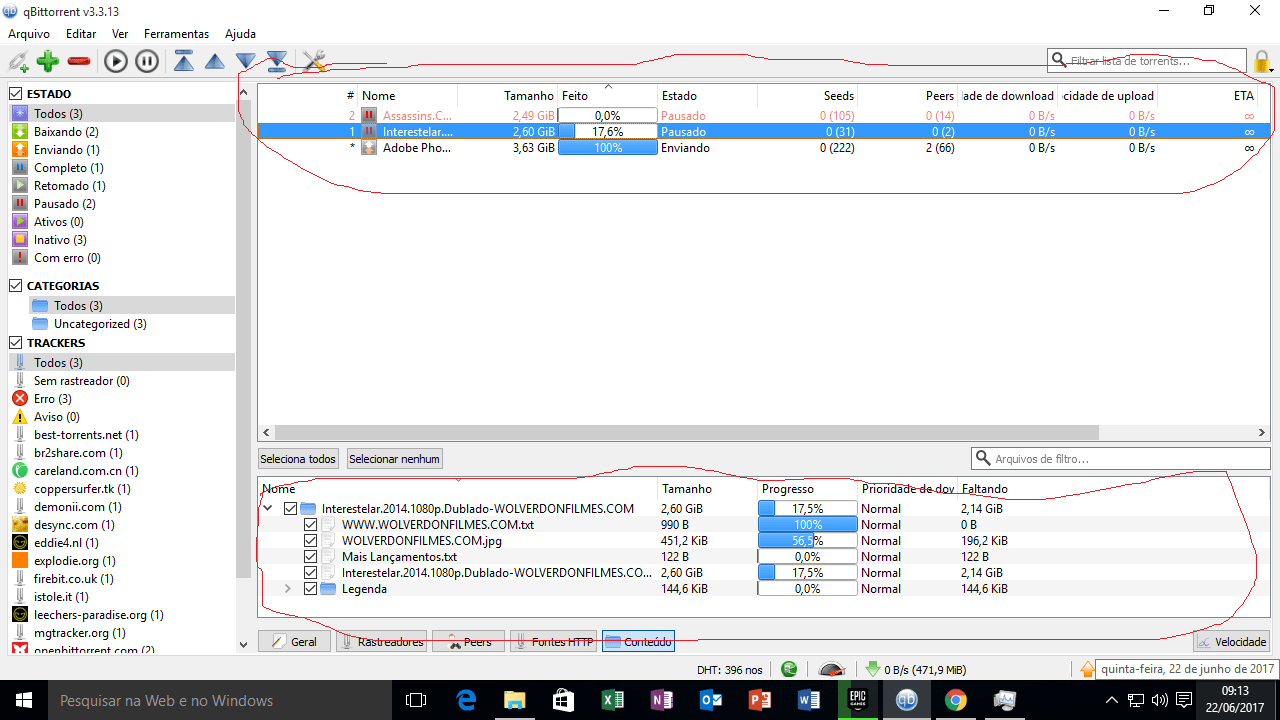Viewport: 1280px width, 720px height.
Task: Open Google Chrome from the taskbar
Action: pyautogui.click(x=956, y=700)
